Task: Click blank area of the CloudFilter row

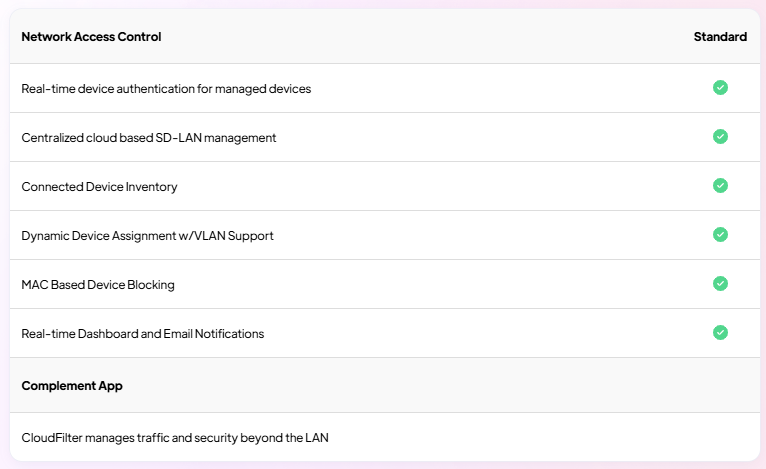Action: click(537, 437)
